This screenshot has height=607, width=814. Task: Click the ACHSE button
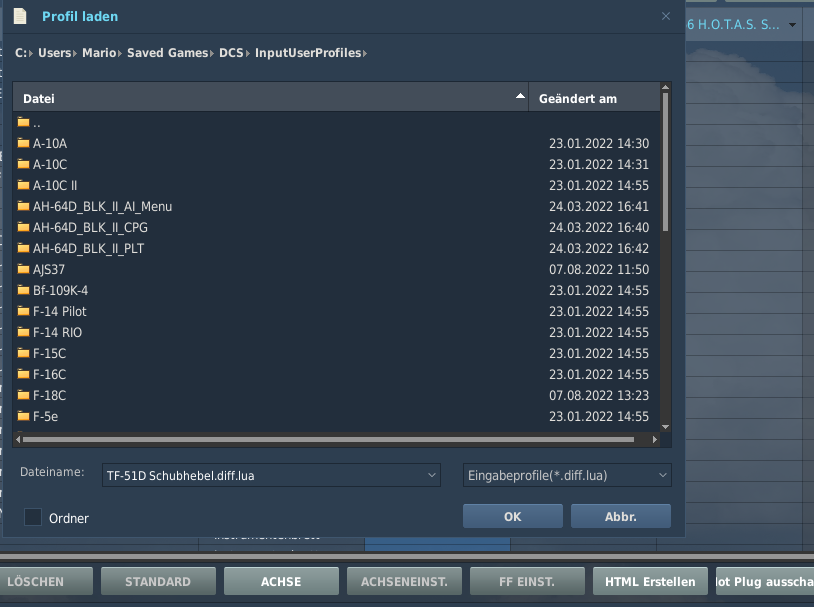click(281, 582)
